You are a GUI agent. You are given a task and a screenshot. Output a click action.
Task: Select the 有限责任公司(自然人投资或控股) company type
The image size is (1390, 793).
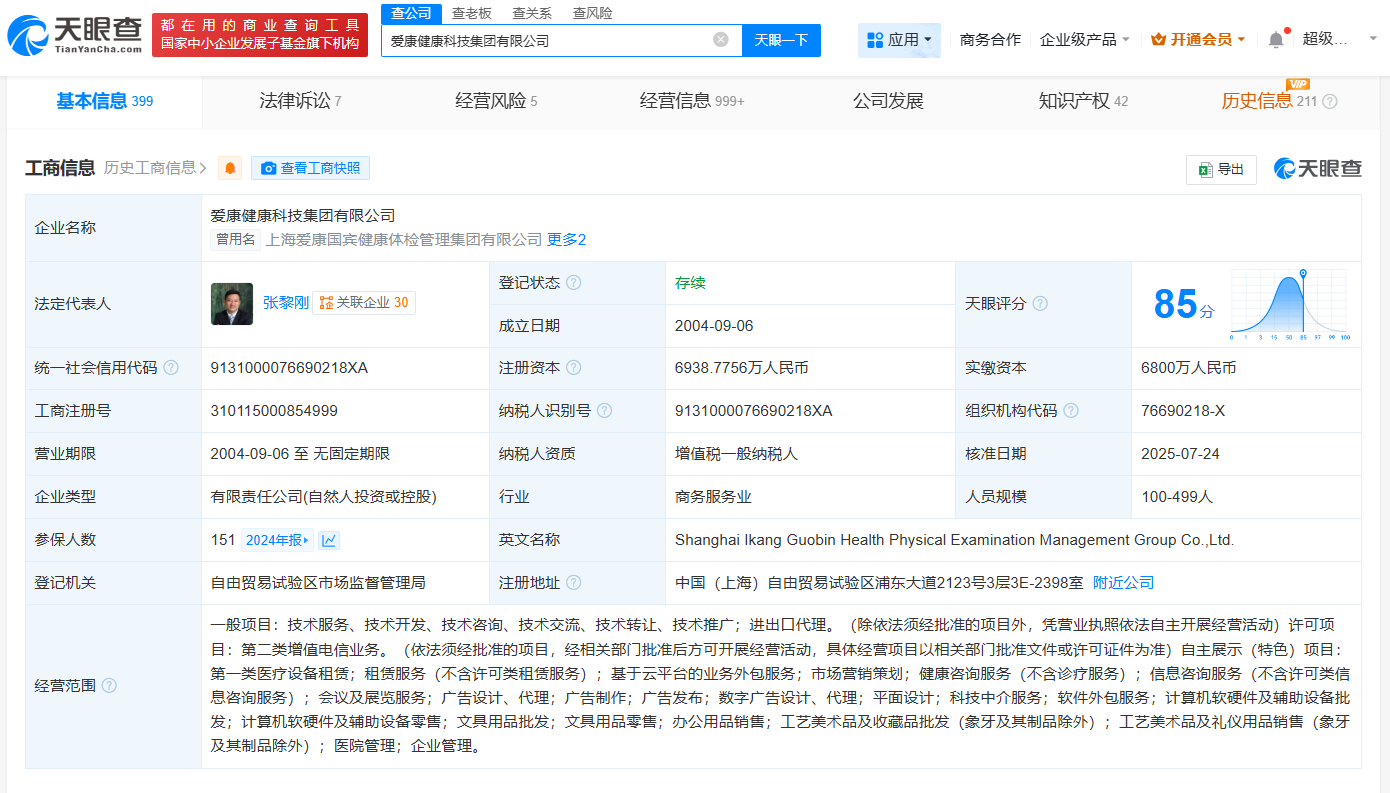click(323, 497)
